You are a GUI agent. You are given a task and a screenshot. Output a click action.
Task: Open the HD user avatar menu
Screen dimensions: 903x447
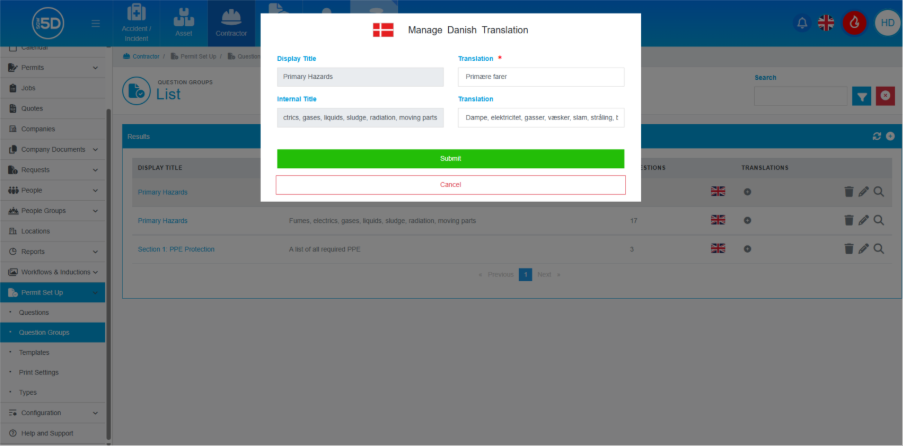tap(887, 23)
